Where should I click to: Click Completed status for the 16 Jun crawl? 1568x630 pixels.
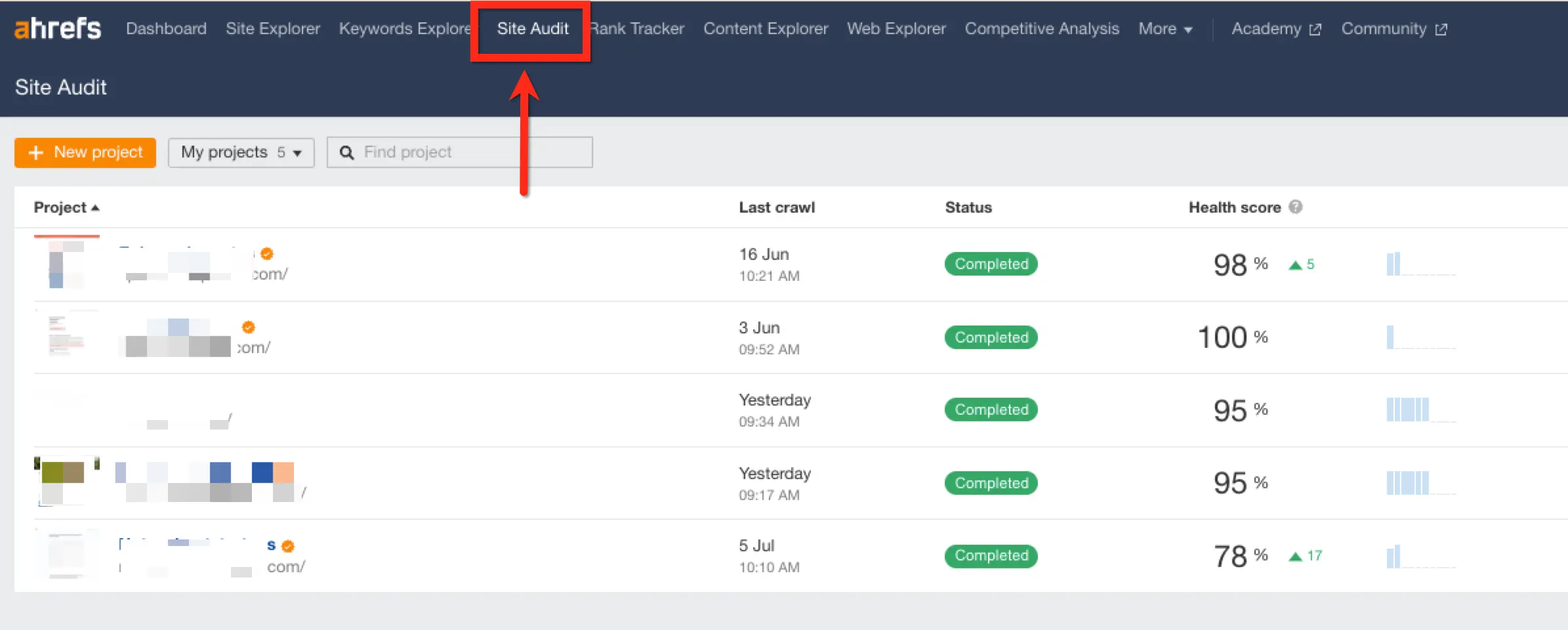coord(991,264)
